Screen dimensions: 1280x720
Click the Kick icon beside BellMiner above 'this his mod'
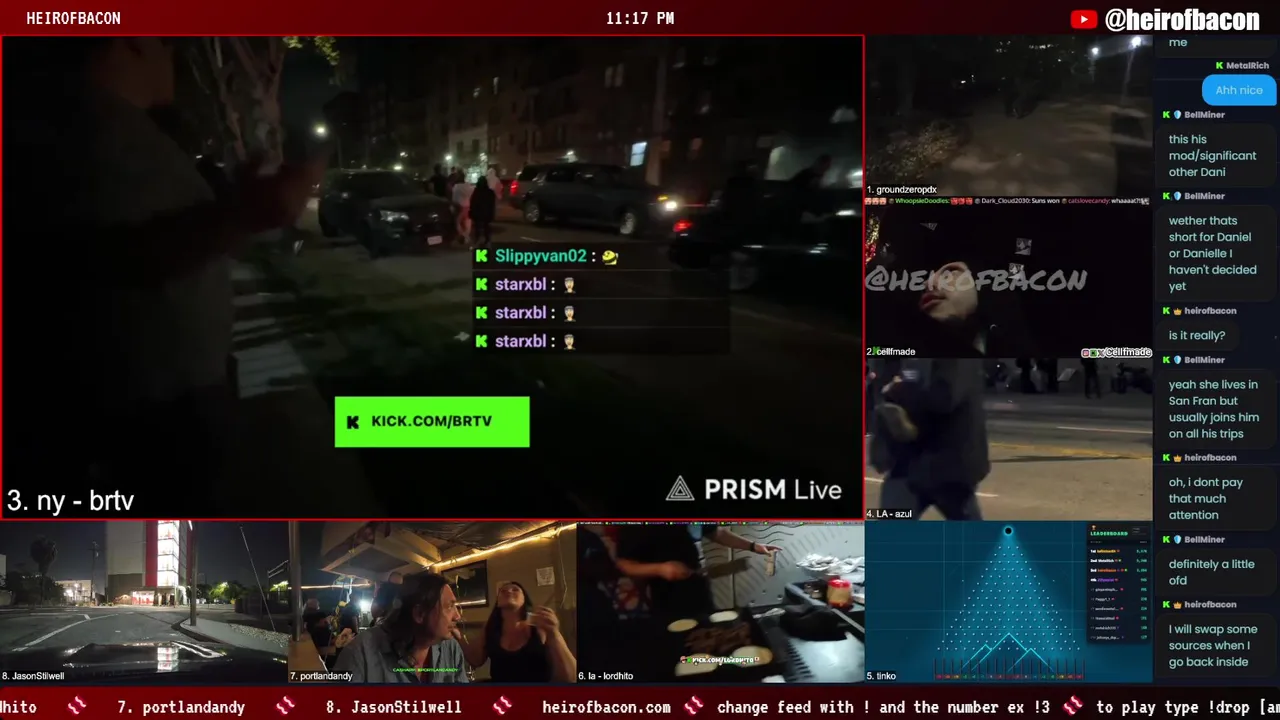(x=1166, y=115)
